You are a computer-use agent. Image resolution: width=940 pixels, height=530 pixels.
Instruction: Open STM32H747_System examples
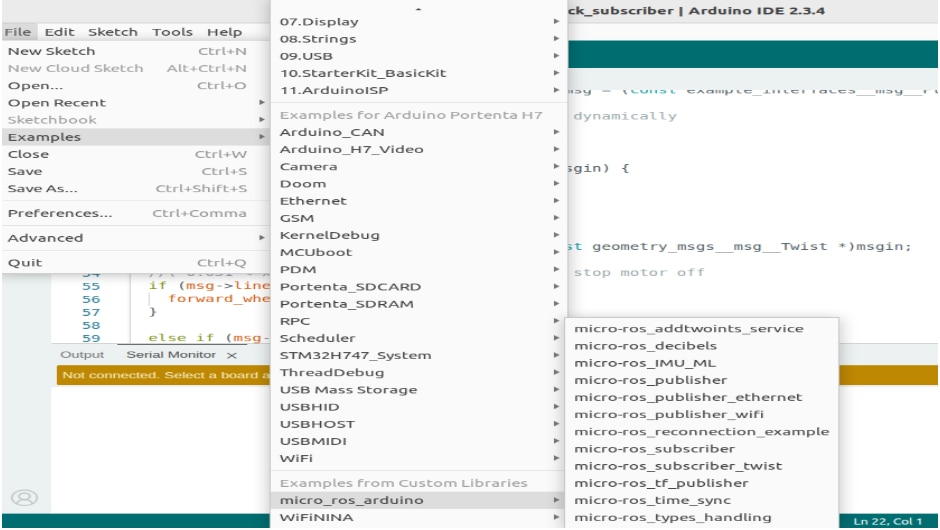point(418,355)
